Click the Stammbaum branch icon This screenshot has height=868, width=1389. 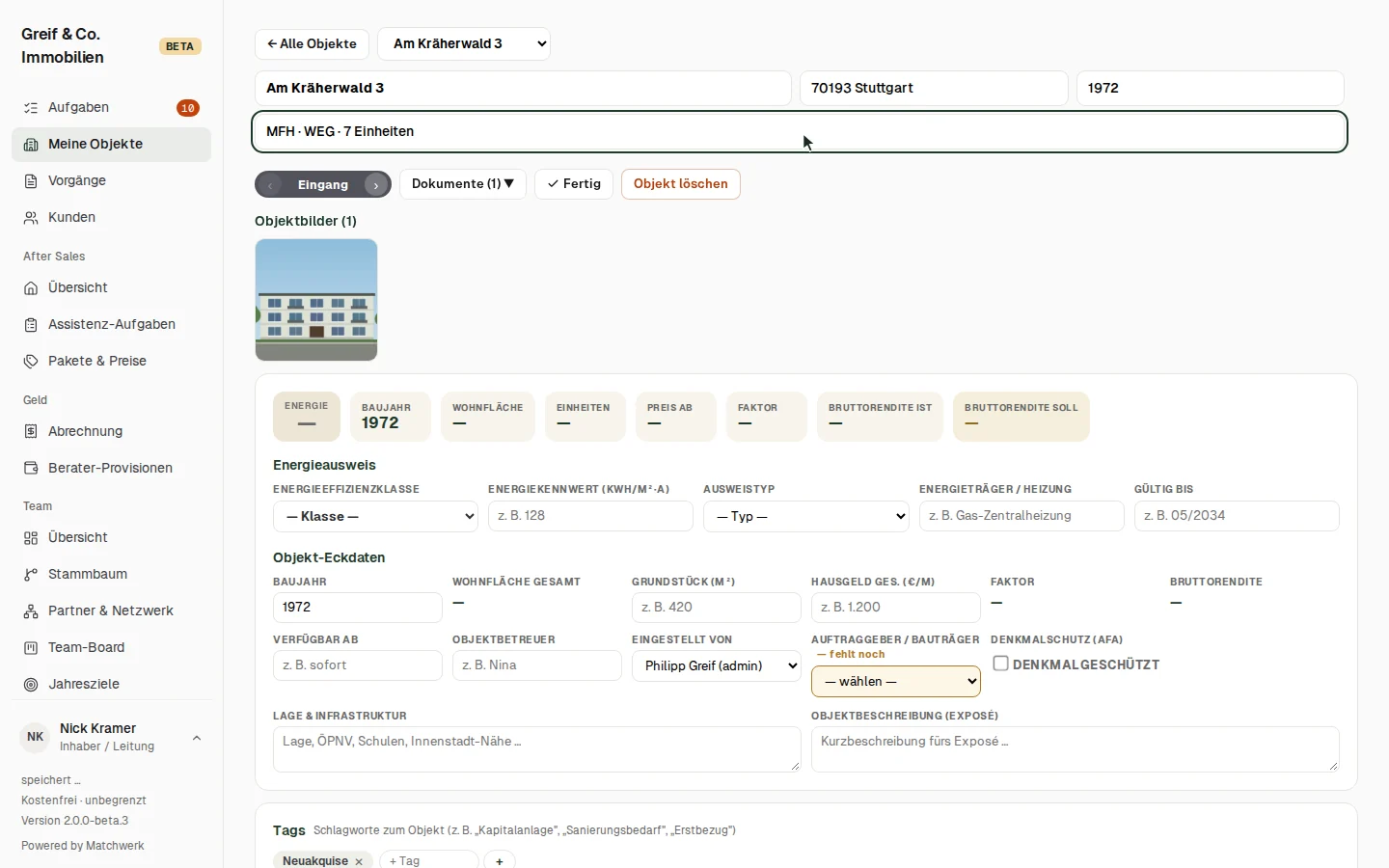pyautogui.click(x=31, y=575)
